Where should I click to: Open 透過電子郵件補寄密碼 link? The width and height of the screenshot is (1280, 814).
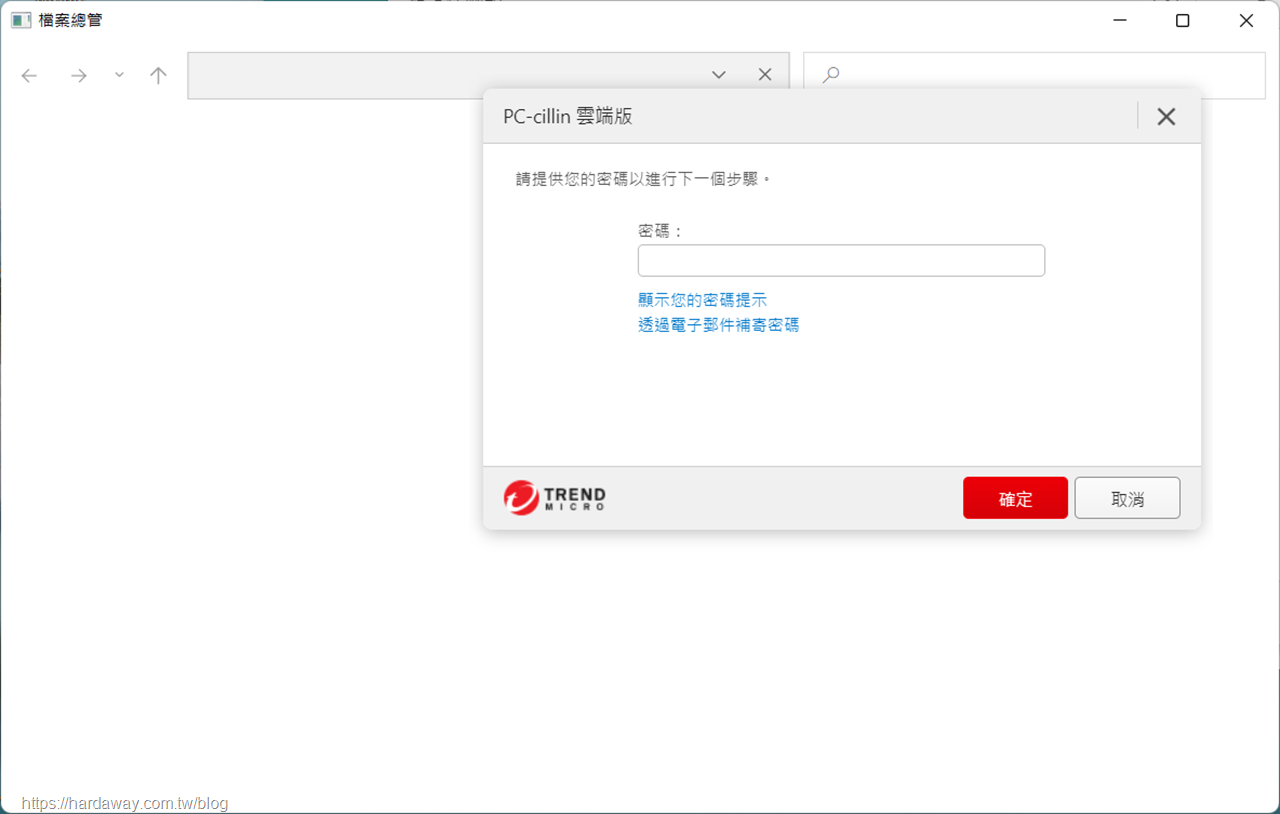(x=719, y=325)
